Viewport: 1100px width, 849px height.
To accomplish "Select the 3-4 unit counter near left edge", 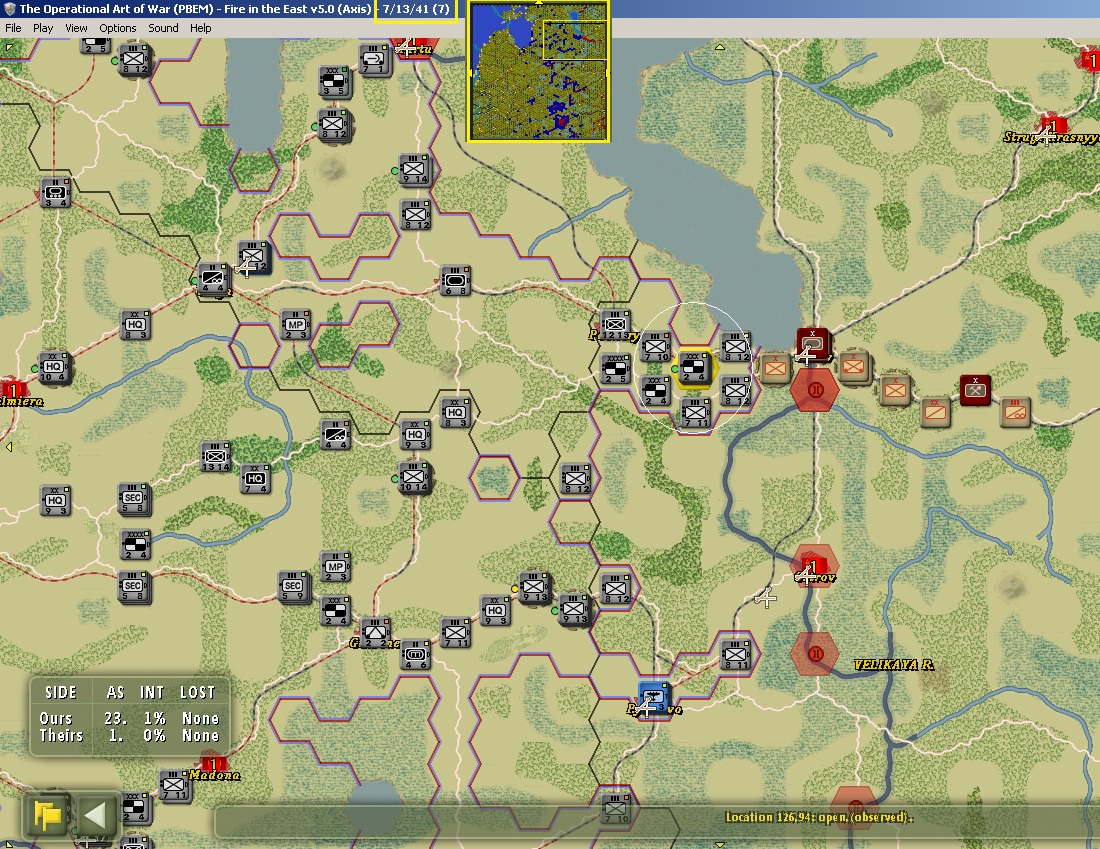I will tap(55, 193).
